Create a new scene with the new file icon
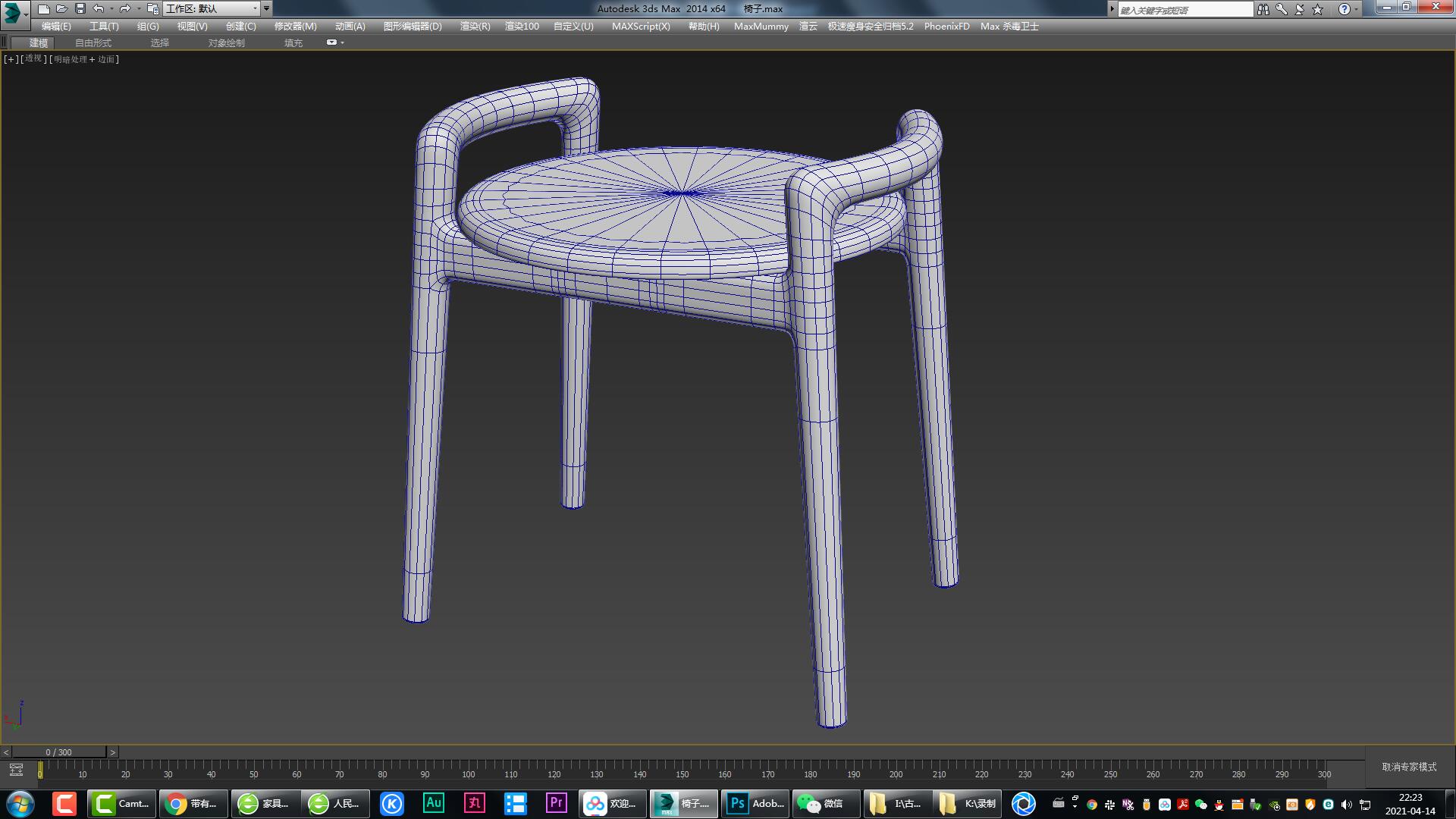This screenshot has width=1456, height=819. tap(44, 8)
